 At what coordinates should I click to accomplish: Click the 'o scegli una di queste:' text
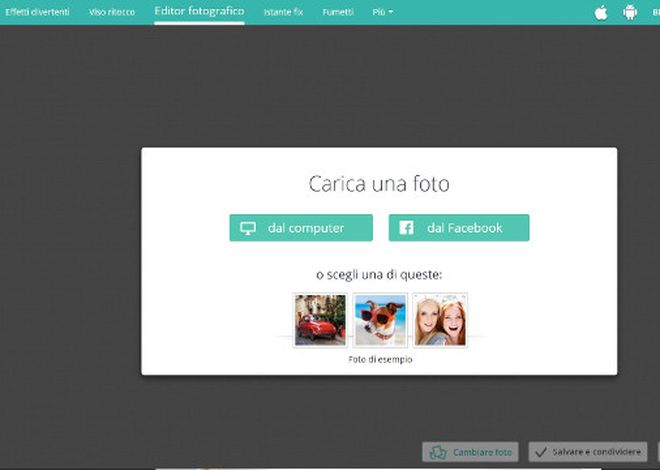tap(379, 275)
